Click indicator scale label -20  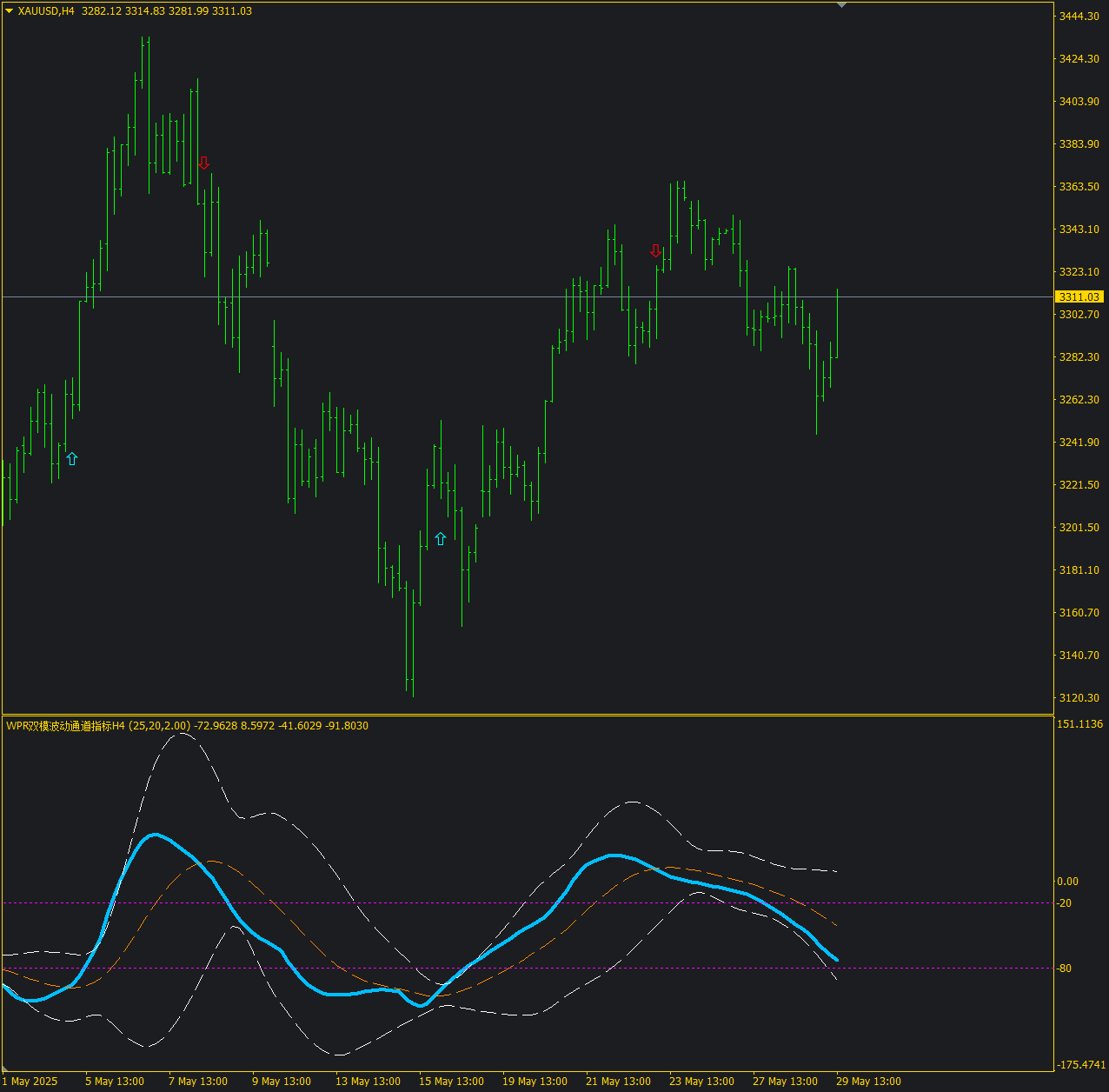1065,903
